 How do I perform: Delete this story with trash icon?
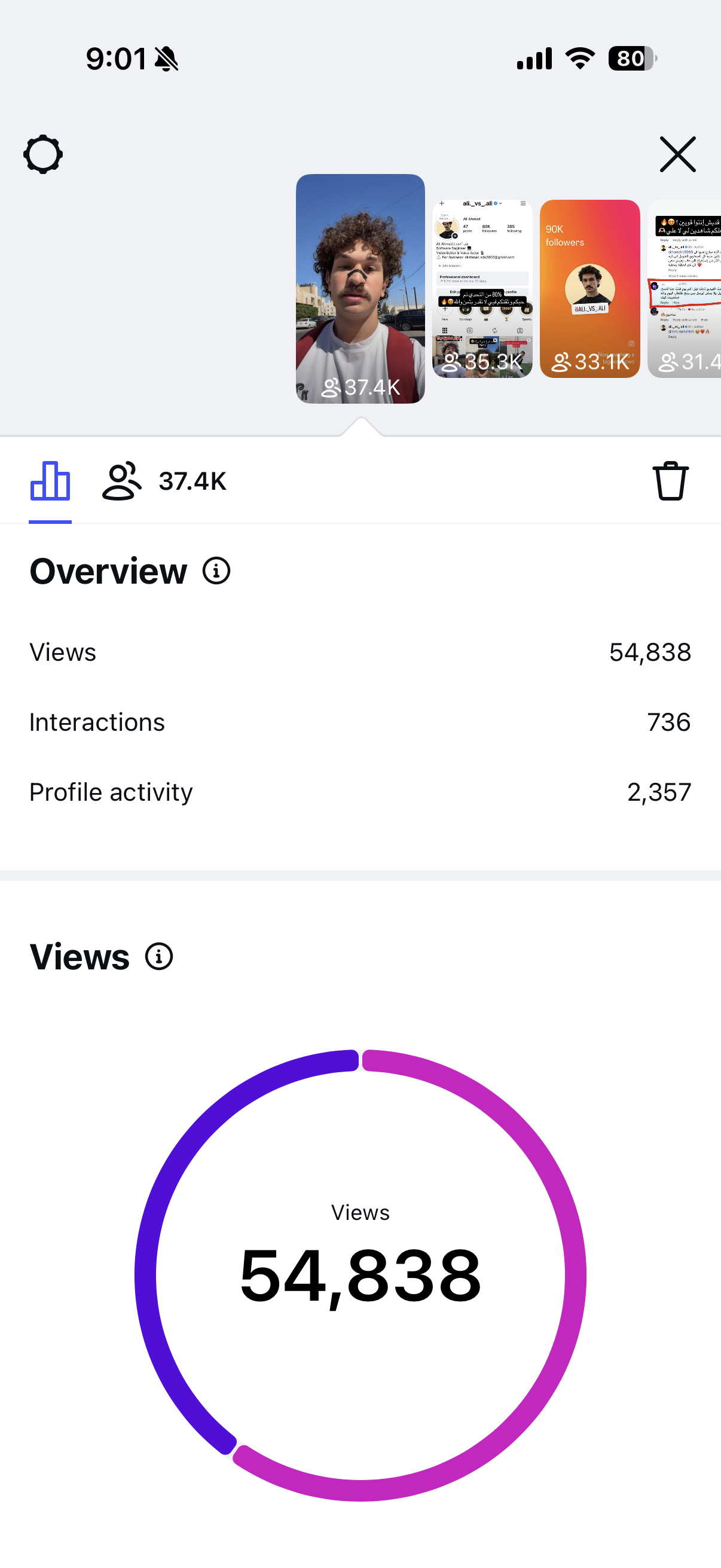(x=671, y=481)
